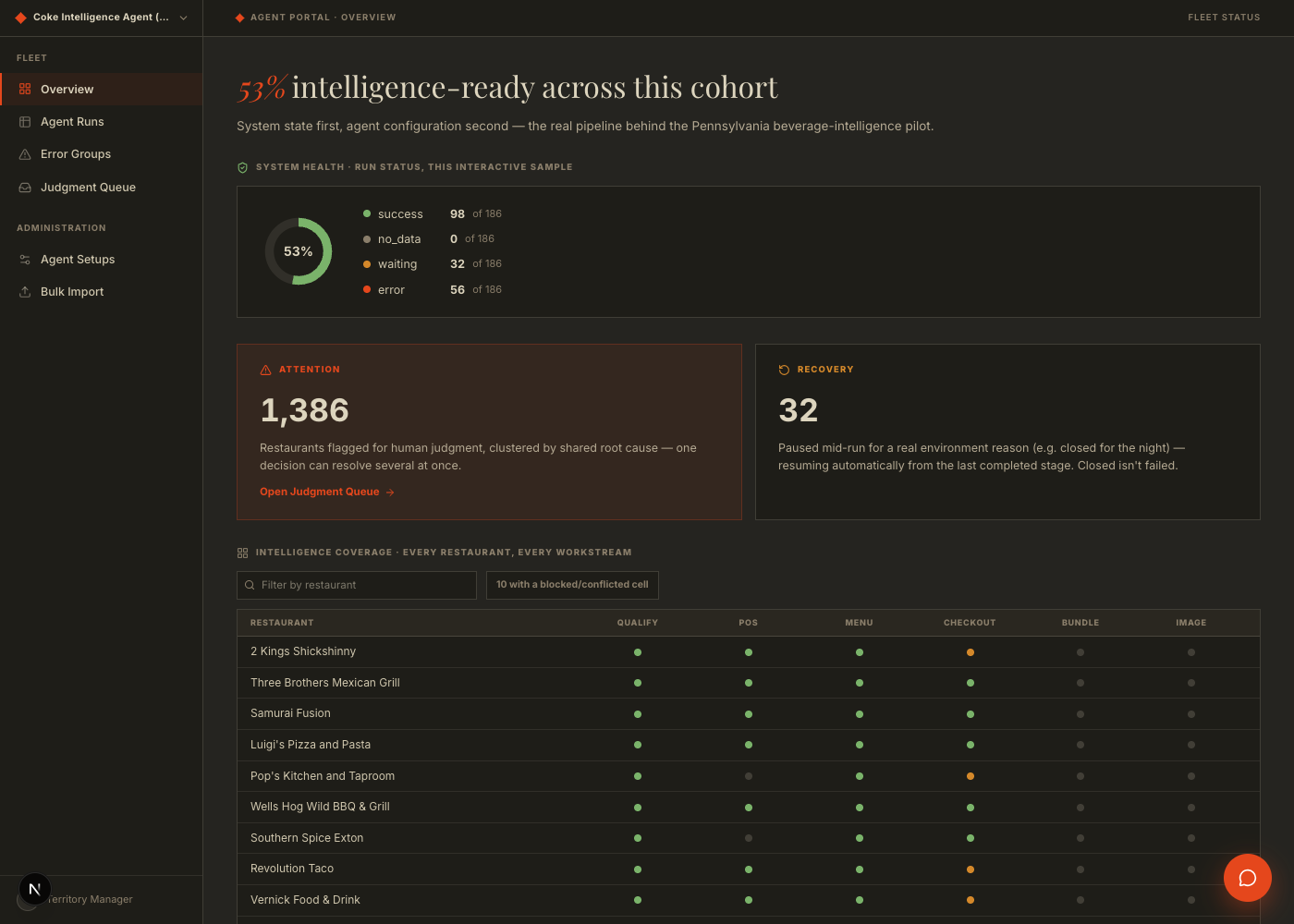Click the Restaurant column header
Screen dimensions: 1294x924
click(282, 623)
